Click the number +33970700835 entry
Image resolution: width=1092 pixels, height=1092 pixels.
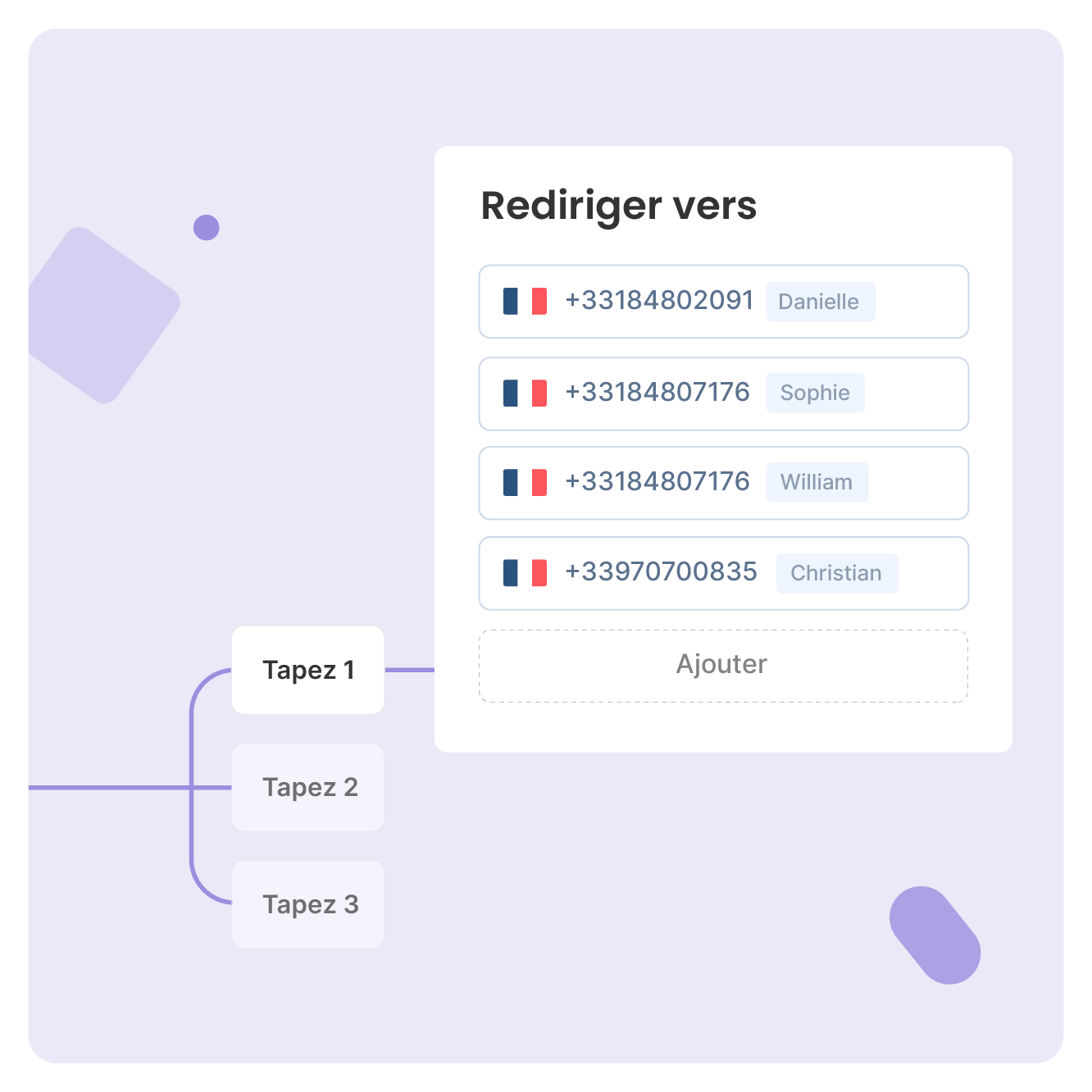pyautogui.click(x=661, y=572)
